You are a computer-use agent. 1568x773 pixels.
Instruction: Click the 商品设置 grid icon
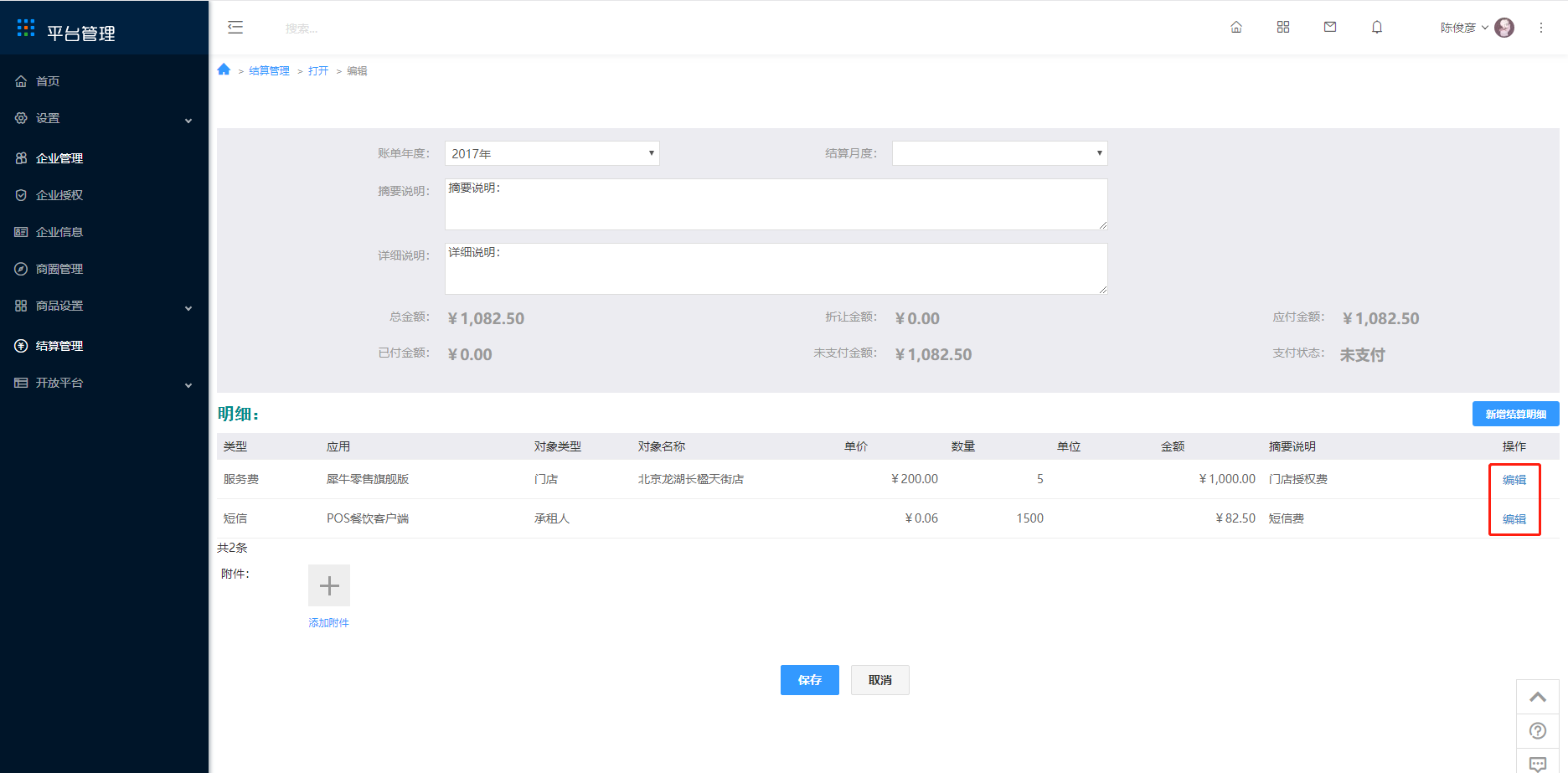point(21,306)
